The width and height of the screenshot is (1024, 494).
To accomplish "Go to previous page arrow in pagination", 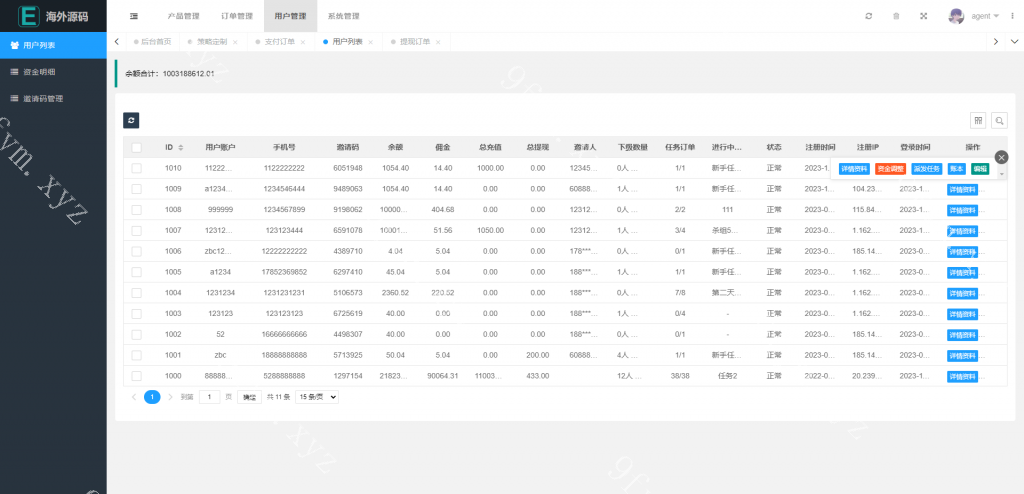I will tap(134, 397).
